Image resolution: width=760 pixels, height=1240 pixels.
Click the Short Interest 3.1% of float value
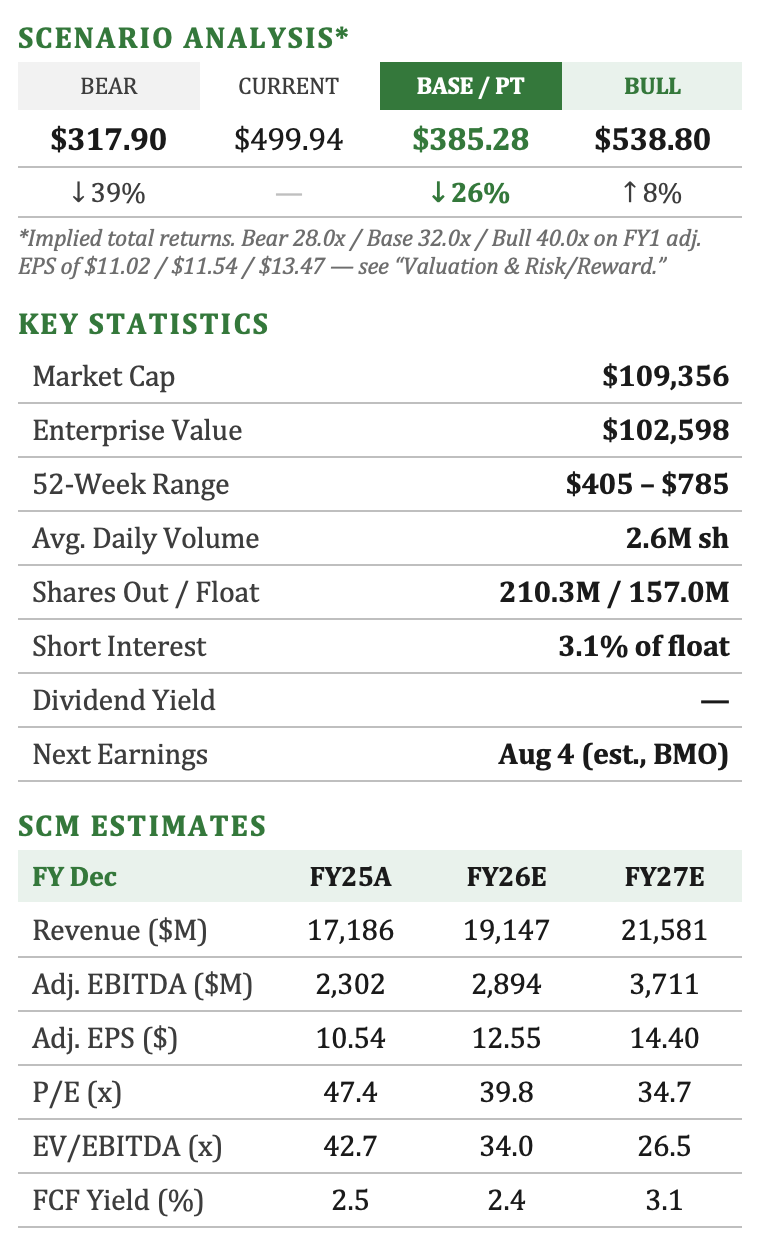[x=644, y=646]
